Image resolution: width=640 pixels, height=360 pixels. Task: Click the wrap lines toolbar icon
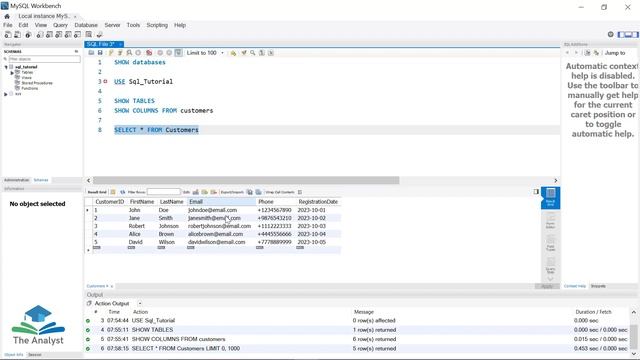tap(271, 53)
